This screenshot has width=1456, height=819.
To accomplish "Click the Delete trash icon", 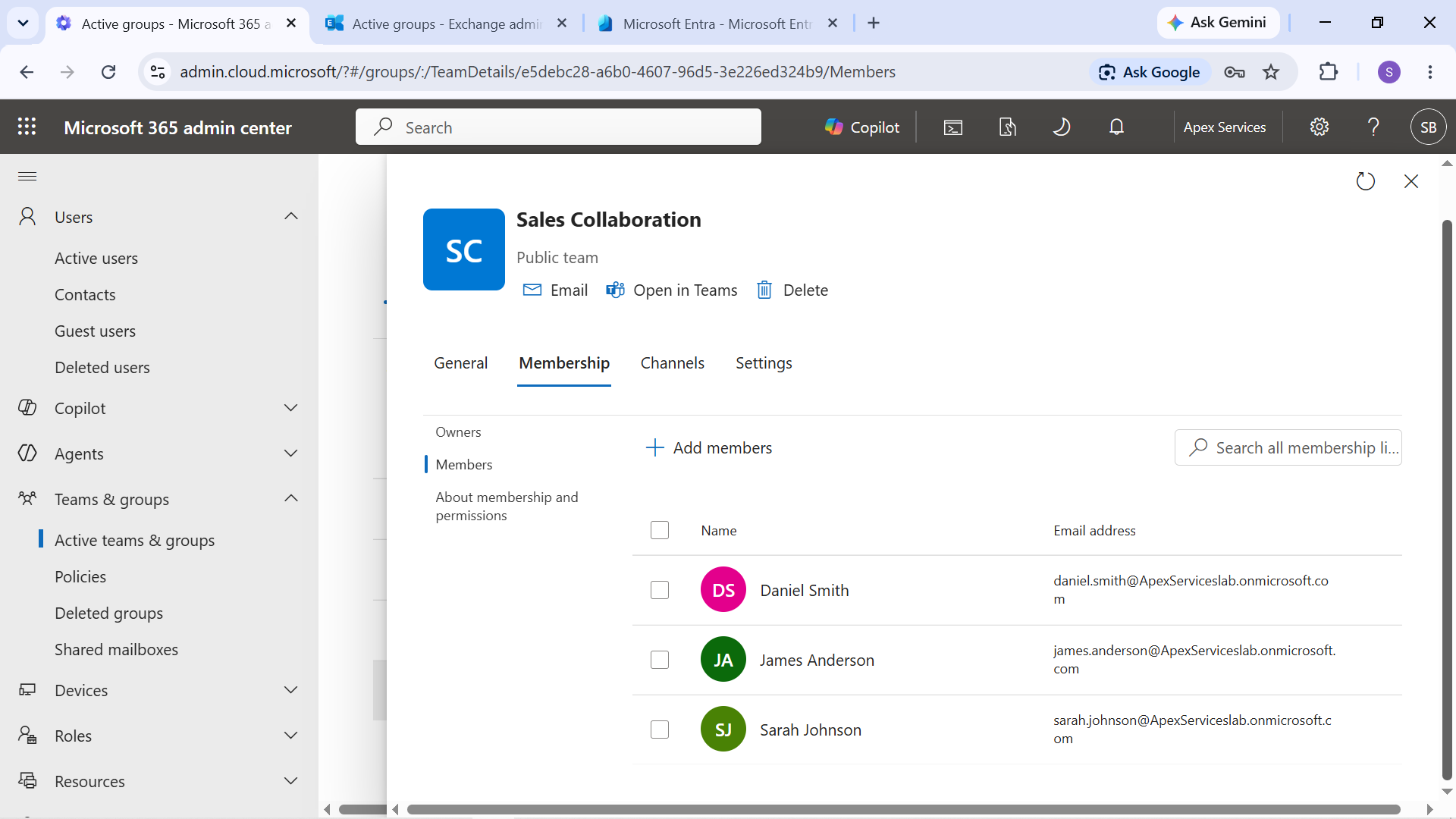I will [764, 290].
